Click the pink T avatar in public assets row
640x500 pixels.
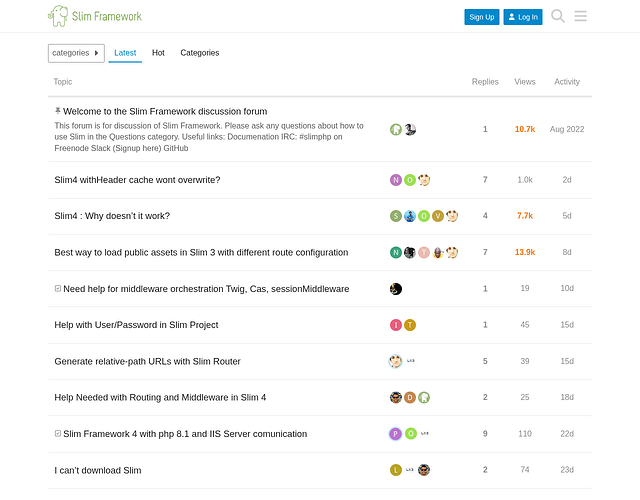point(424,252)
